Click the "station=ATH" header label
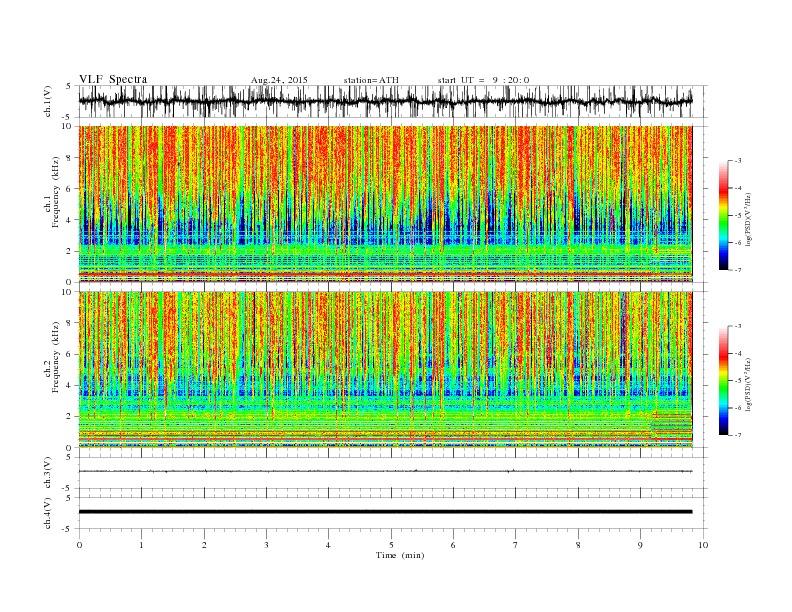Image resolution: width=792 pixels, height=612 pixels. coord(371,80)
